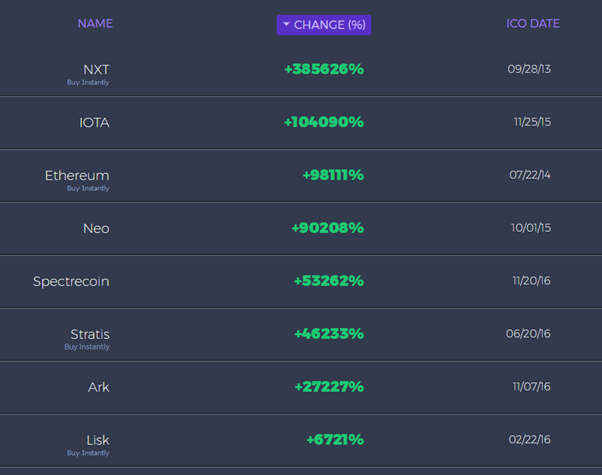Click the +104090% change for IOTA
This screenshot has height=475, width=602.
click(324, 122)
